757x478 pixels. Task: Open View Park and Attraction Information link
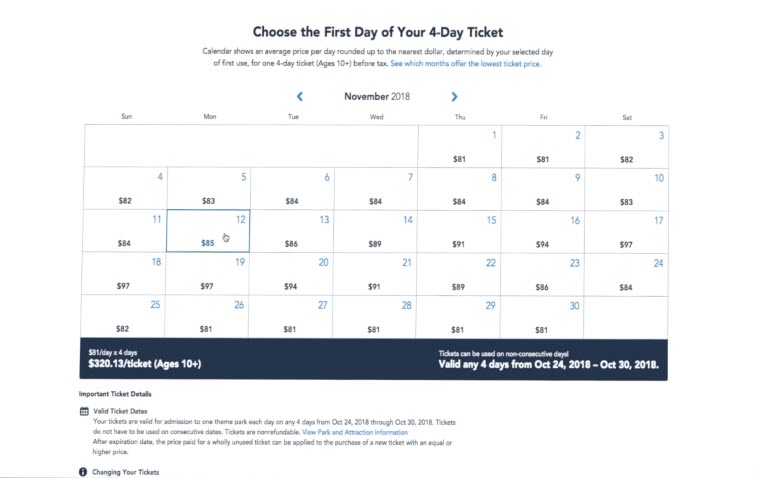[355, 432]
